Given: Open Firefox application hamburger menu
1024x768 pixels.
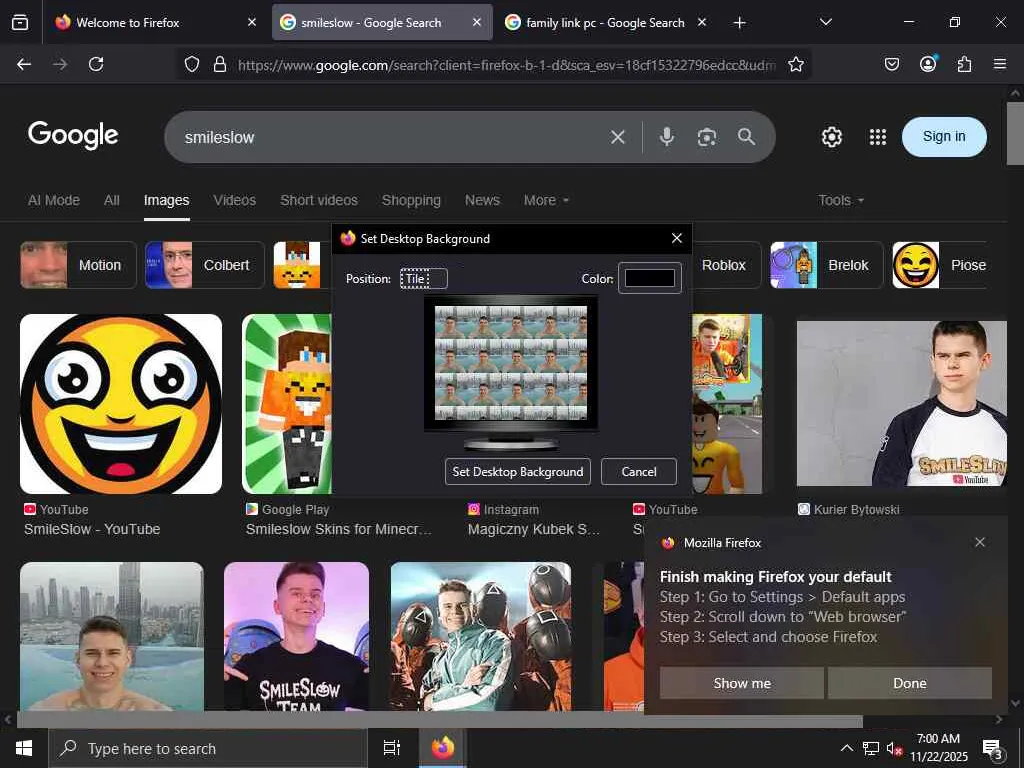Looking at the screenshot, I should (1000, 64).
